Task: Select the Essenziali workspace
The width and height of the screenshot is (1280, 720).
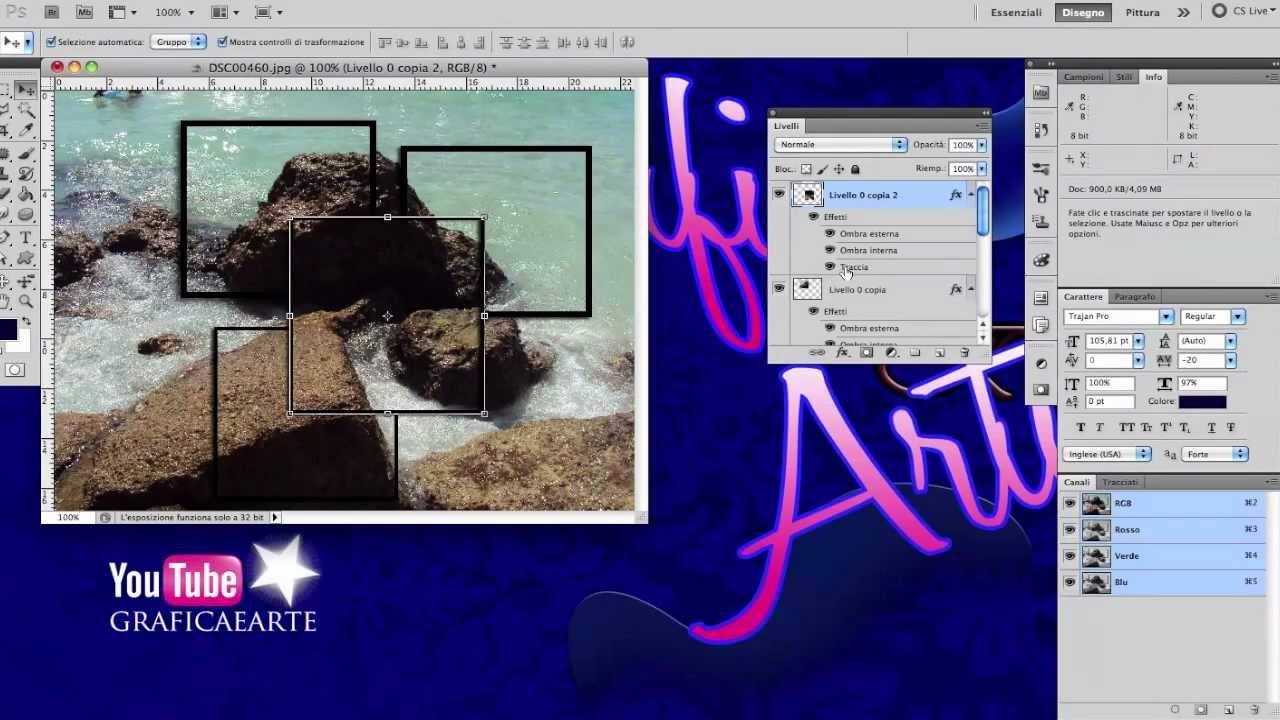Action: point(1016,12)
